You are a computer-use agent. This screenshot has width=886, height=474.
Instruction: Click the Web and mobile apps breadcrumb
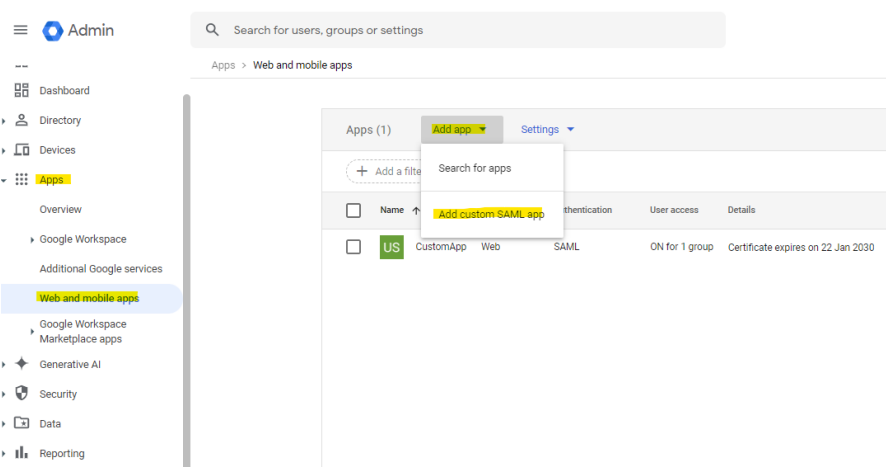coord(302,65)
